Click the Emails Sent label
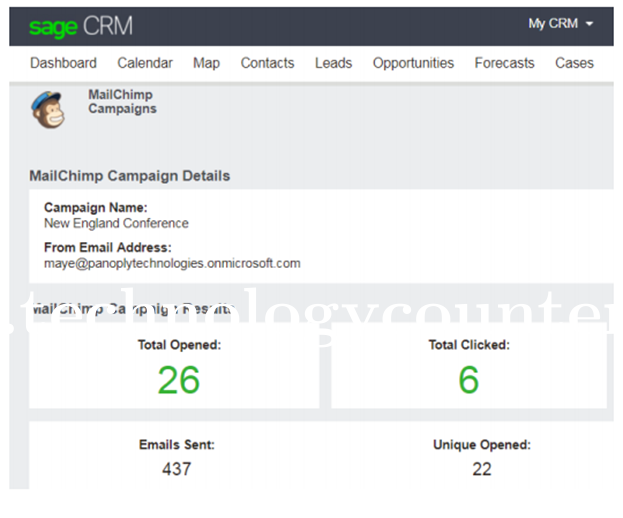Viewport: 623px width, 518px height. click(x=176, y=445)
